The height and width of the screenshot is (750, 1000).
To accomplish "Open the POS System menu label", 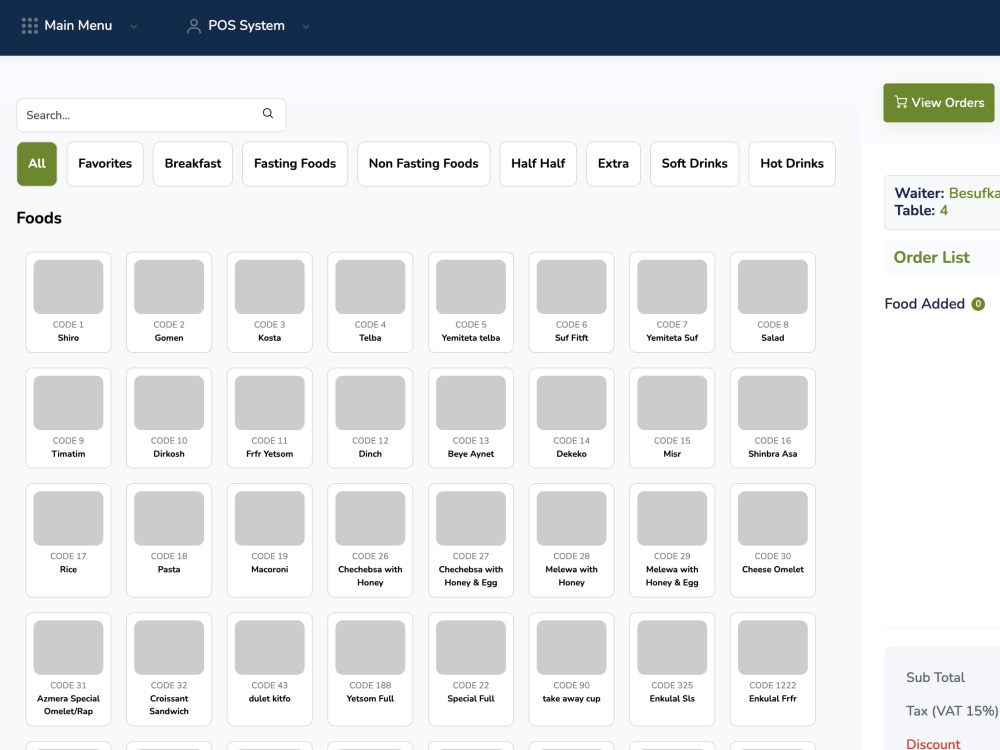I will click(x=246, y=26).
